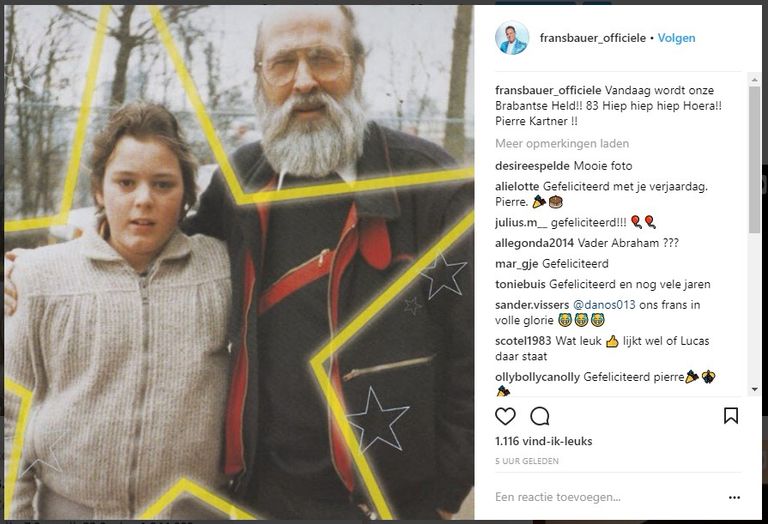Open allegonda2014 commenter profile
768x524 pixels.
click(534, 243)
